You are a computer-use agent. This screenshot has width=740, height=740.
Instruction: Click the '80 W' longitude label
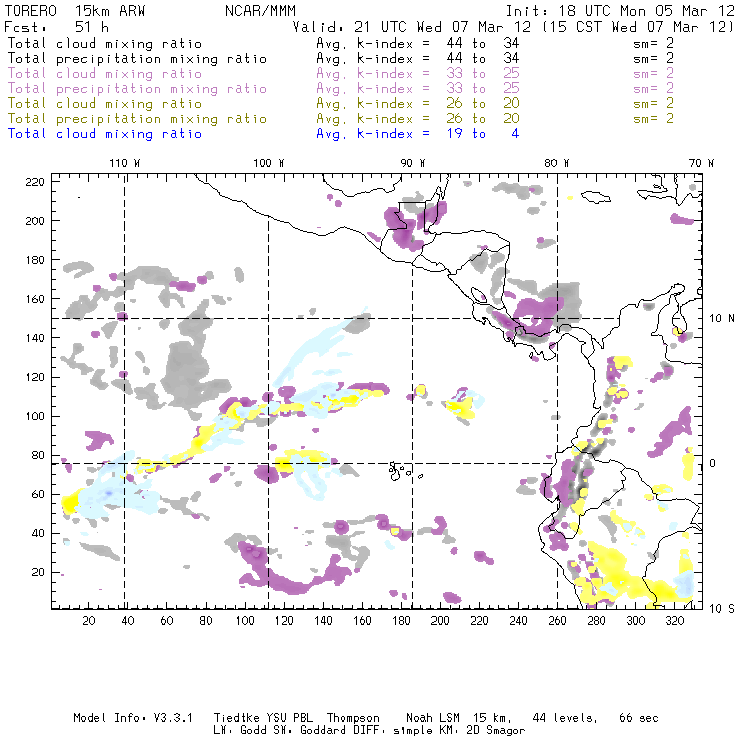(557, 163)
